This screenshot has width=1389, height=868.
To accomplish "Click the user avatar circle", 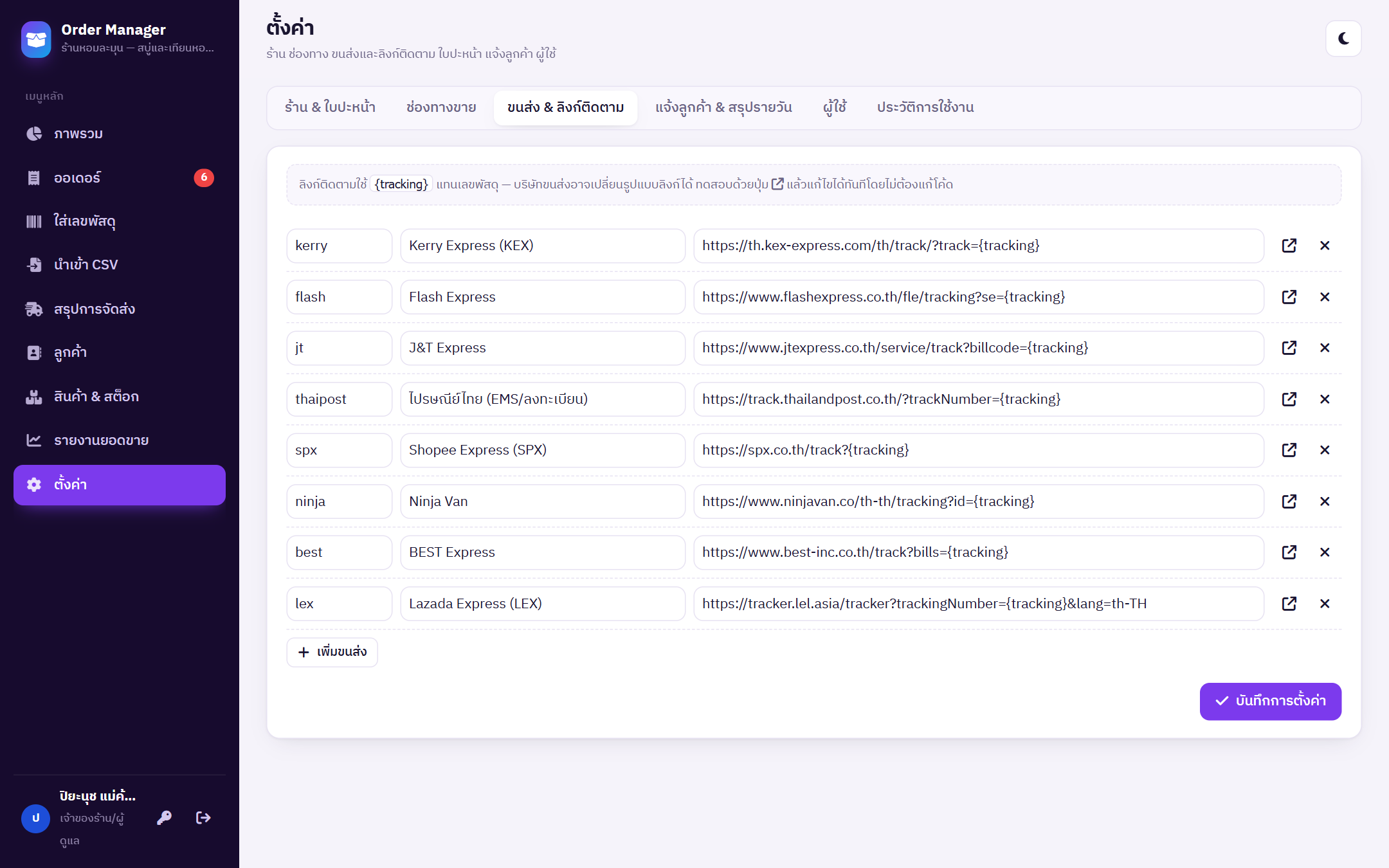I will click(x=35, y=818).
